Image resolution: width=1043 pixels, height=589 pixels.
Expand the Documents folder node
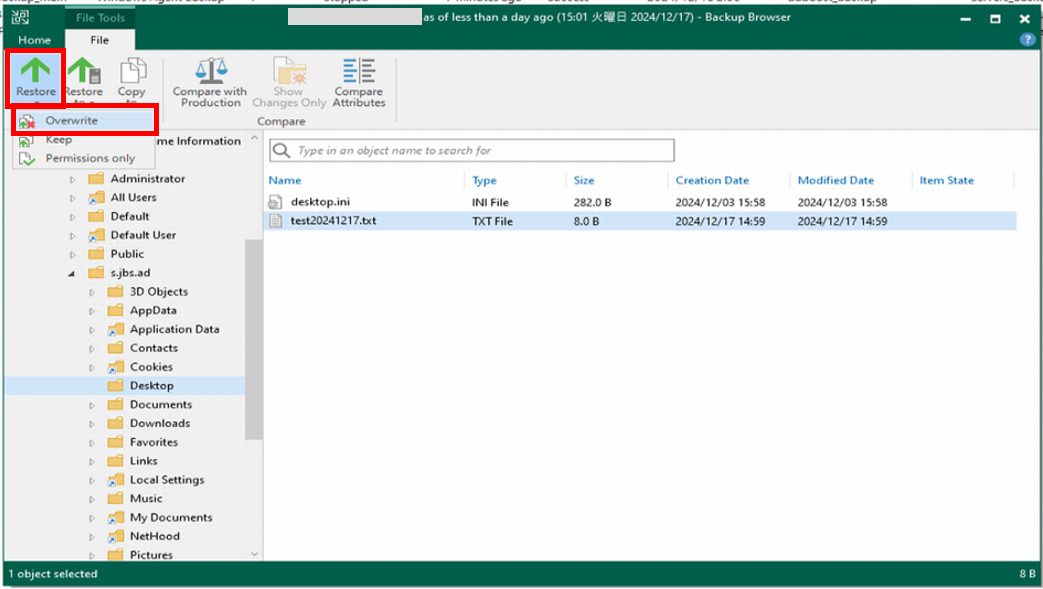tap(92, 405)
